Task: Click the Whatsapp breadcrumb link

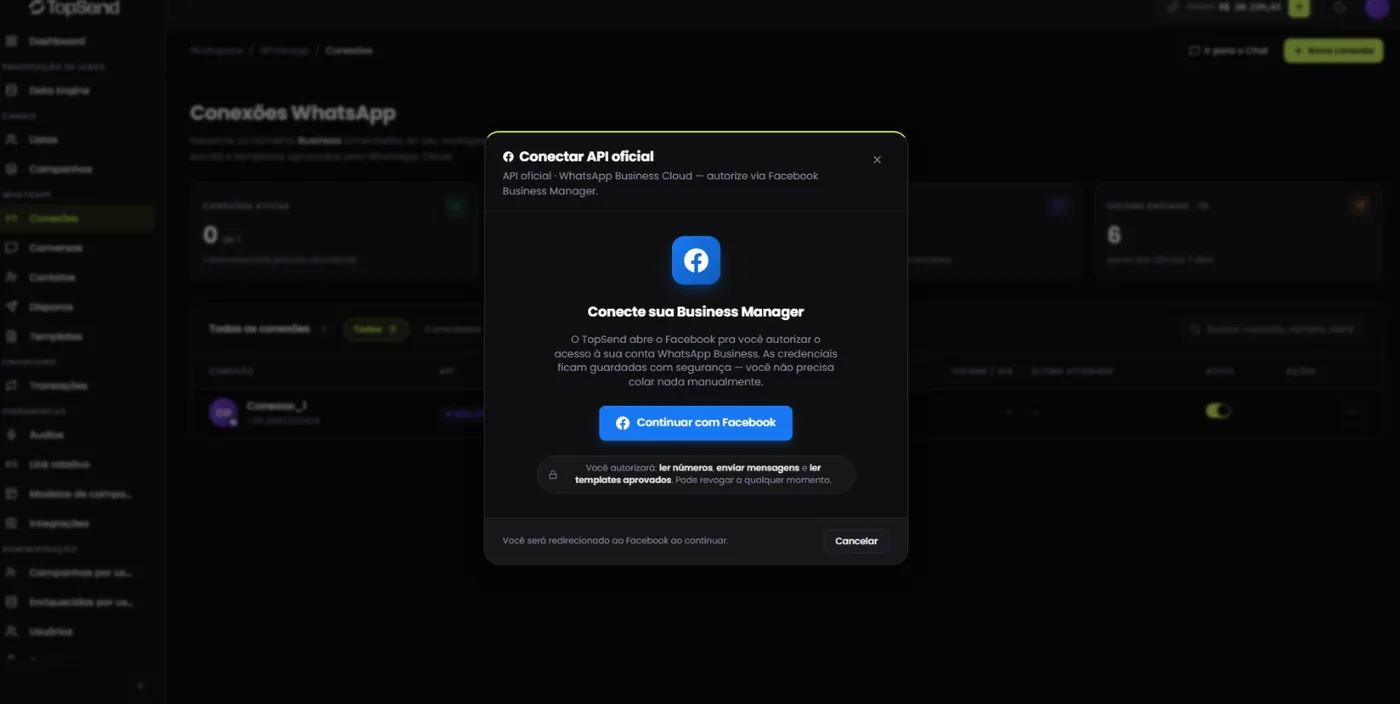Action: click(284, 51)
